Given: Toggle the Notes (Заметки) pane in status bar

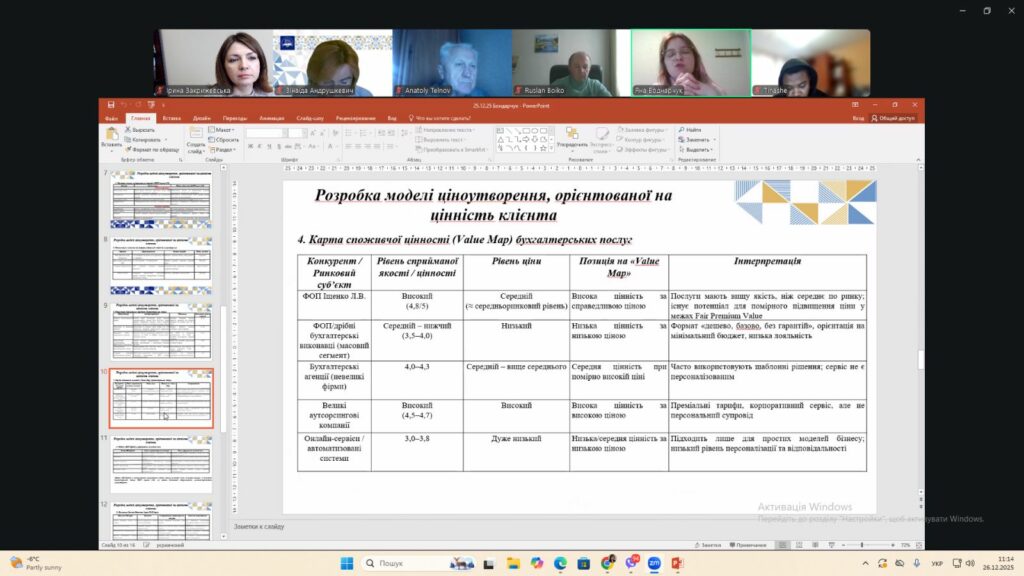Looking at the screenshot, I should (710, 545).
